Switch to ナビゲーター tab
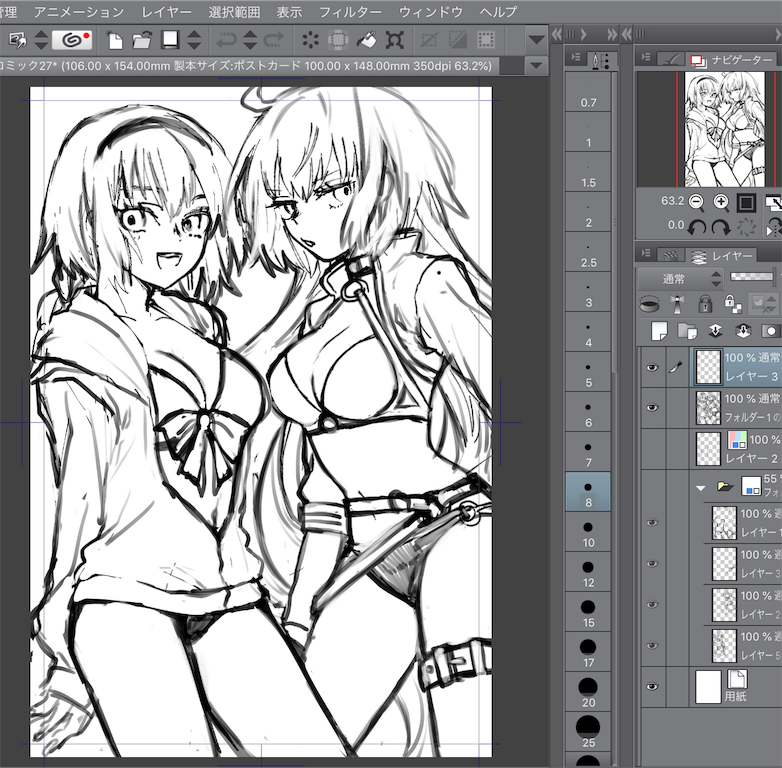 (x=732, y=60)
